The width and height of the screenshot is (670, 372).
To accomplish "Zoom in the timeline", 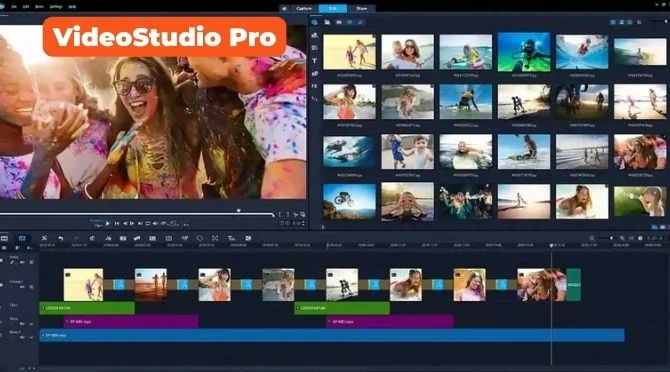I will [623, 238].
